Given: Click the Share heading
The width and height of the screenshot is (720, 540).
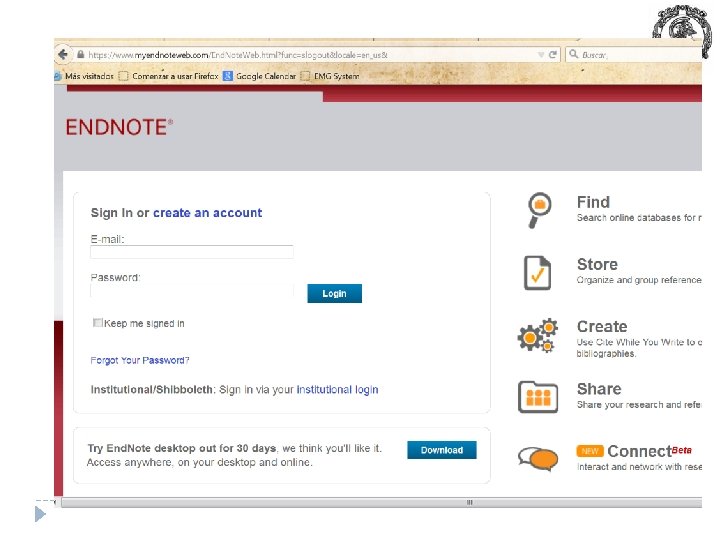Looking at the screenshot, I should click(599, 389).
